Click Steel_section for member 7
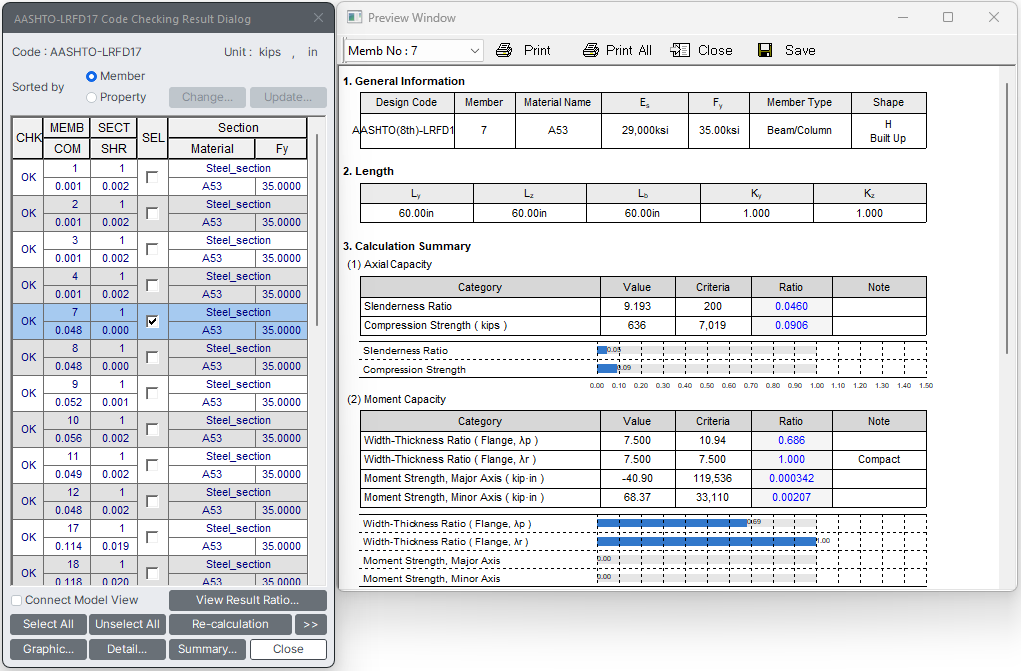 pos(238,312)
